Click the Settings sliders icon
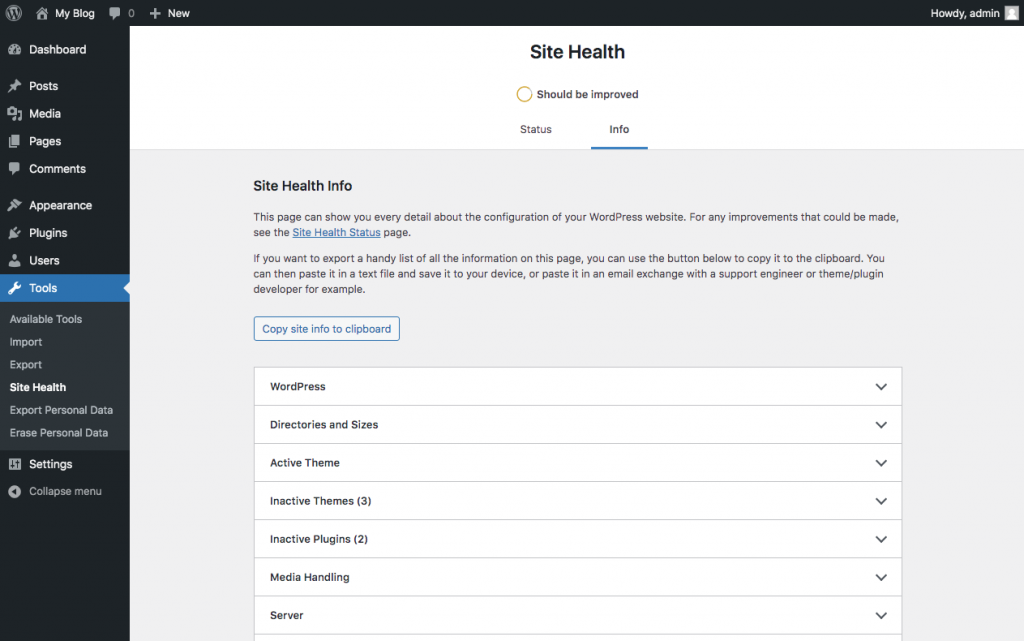Viewport: 1024px width, 641px height. [14, 464]
